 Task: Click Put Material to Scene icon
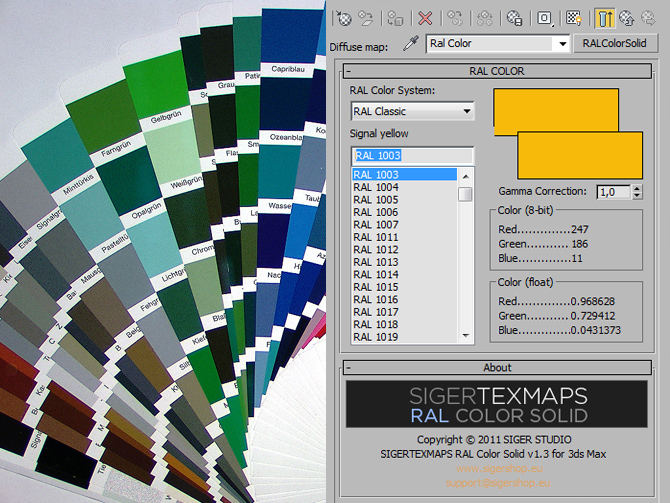pos(366,18)
